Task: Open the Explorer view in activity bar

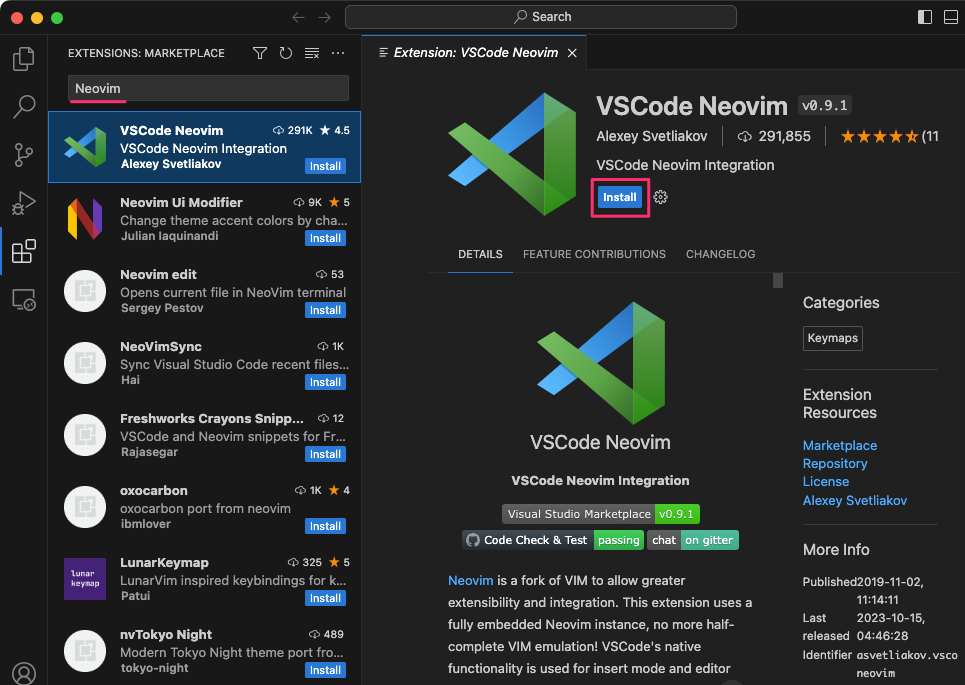Action: tap(23, 58)
